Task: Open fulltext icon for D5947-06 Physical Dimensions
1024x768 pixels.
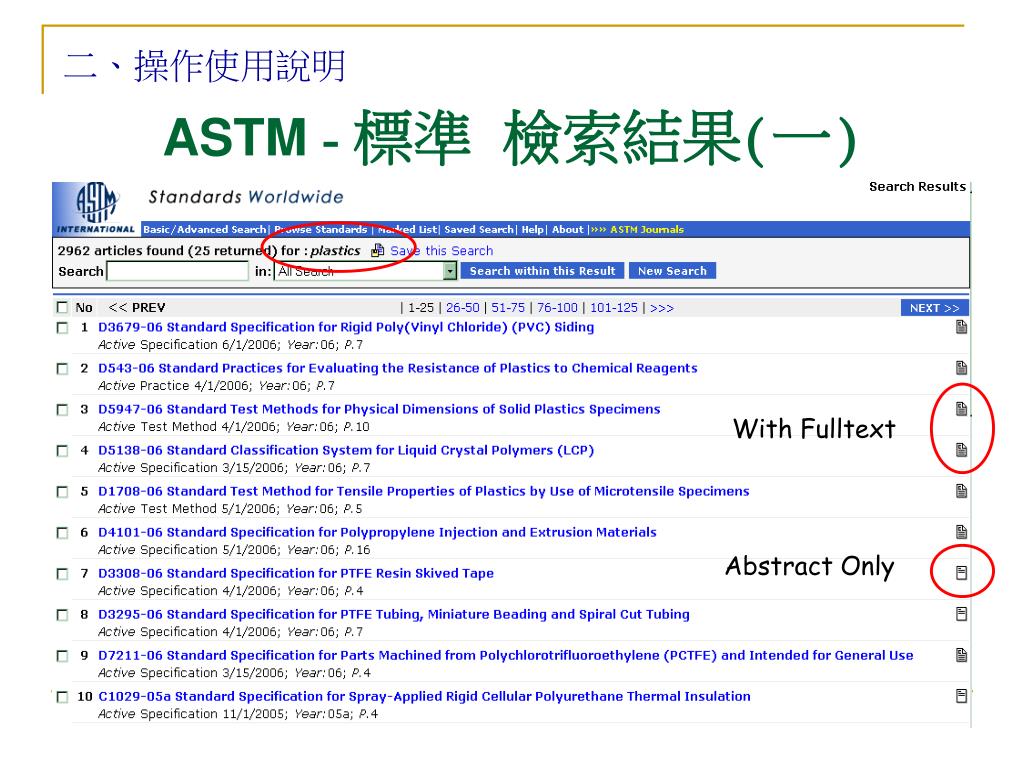Action: click(x=961, y=409)
